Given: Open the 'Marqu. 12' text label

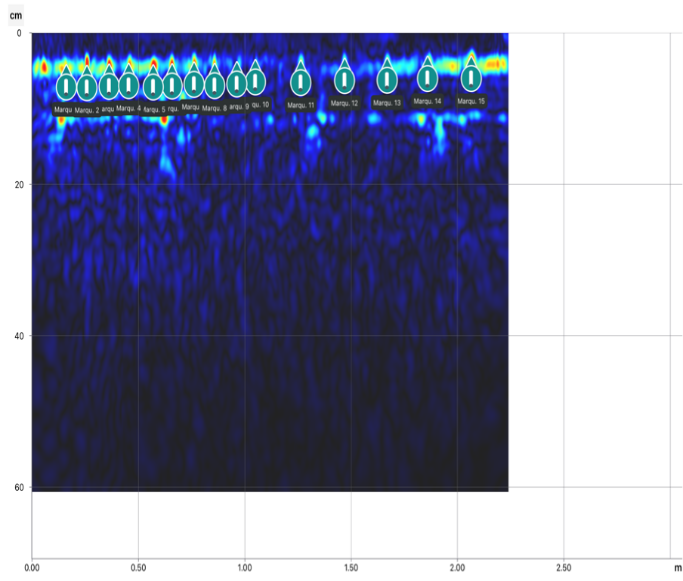Looking at the screenshot, I should coord(344,104).
